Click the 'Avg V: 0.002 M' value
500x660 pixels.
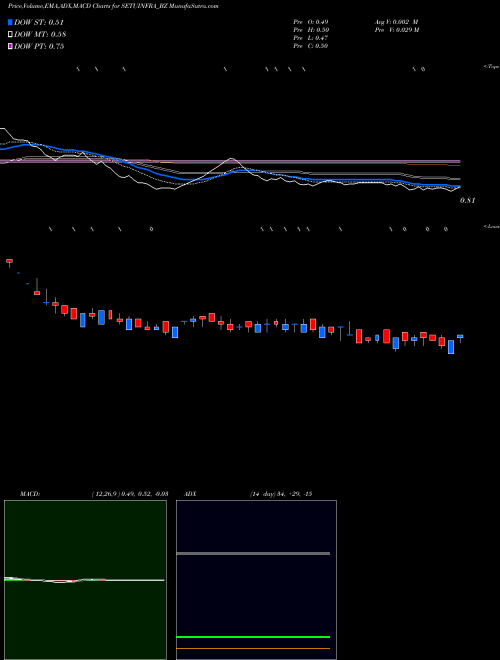pos(396,22)
